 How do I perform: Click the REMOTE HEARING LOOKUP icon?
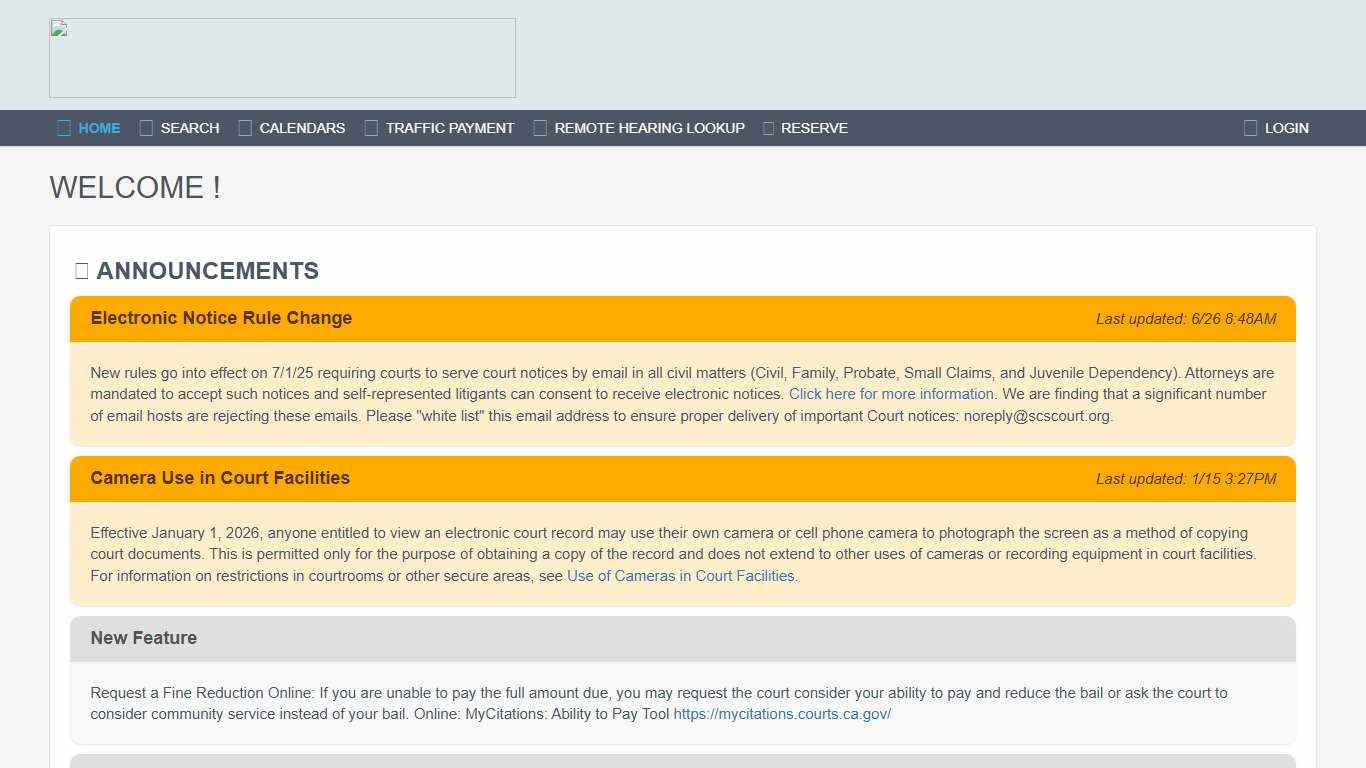(540, 127)
